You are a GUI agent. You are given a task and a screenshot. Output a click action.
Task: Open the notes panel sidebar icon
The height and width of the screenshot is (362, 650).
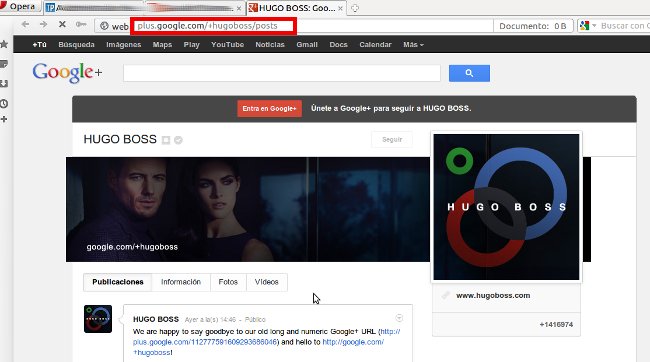[4, 64]
